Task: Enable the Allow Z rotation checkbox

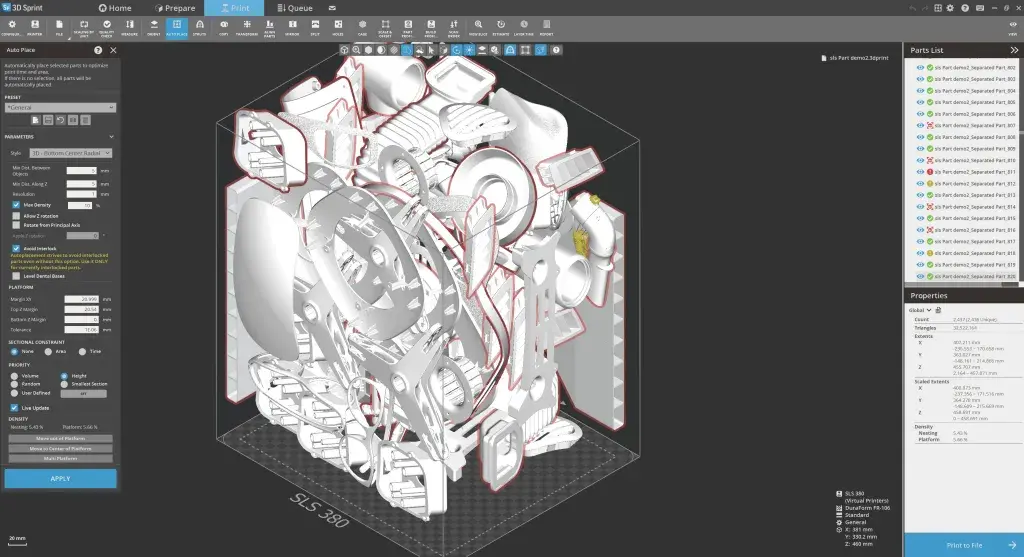Action: coord(16,215)
